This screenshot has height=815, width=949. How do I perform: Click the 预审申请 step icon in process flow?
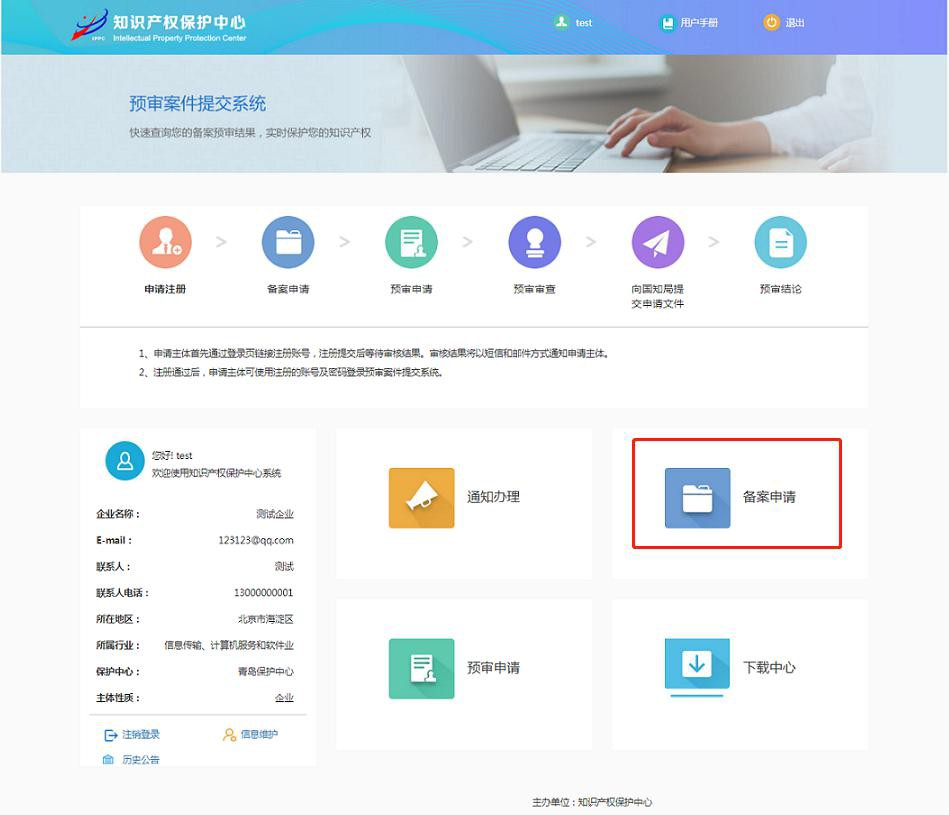411,241
